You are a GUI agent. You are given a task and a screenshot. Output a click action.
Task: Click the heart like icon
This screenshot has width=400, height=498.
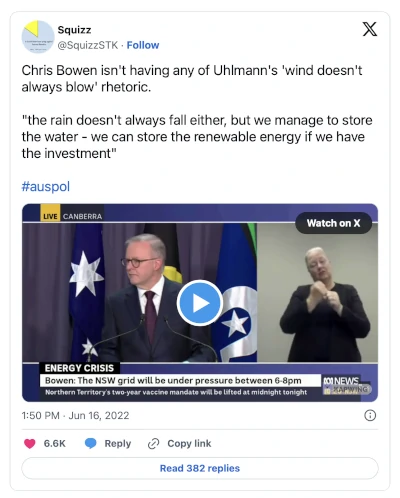(x=30, y=444)
